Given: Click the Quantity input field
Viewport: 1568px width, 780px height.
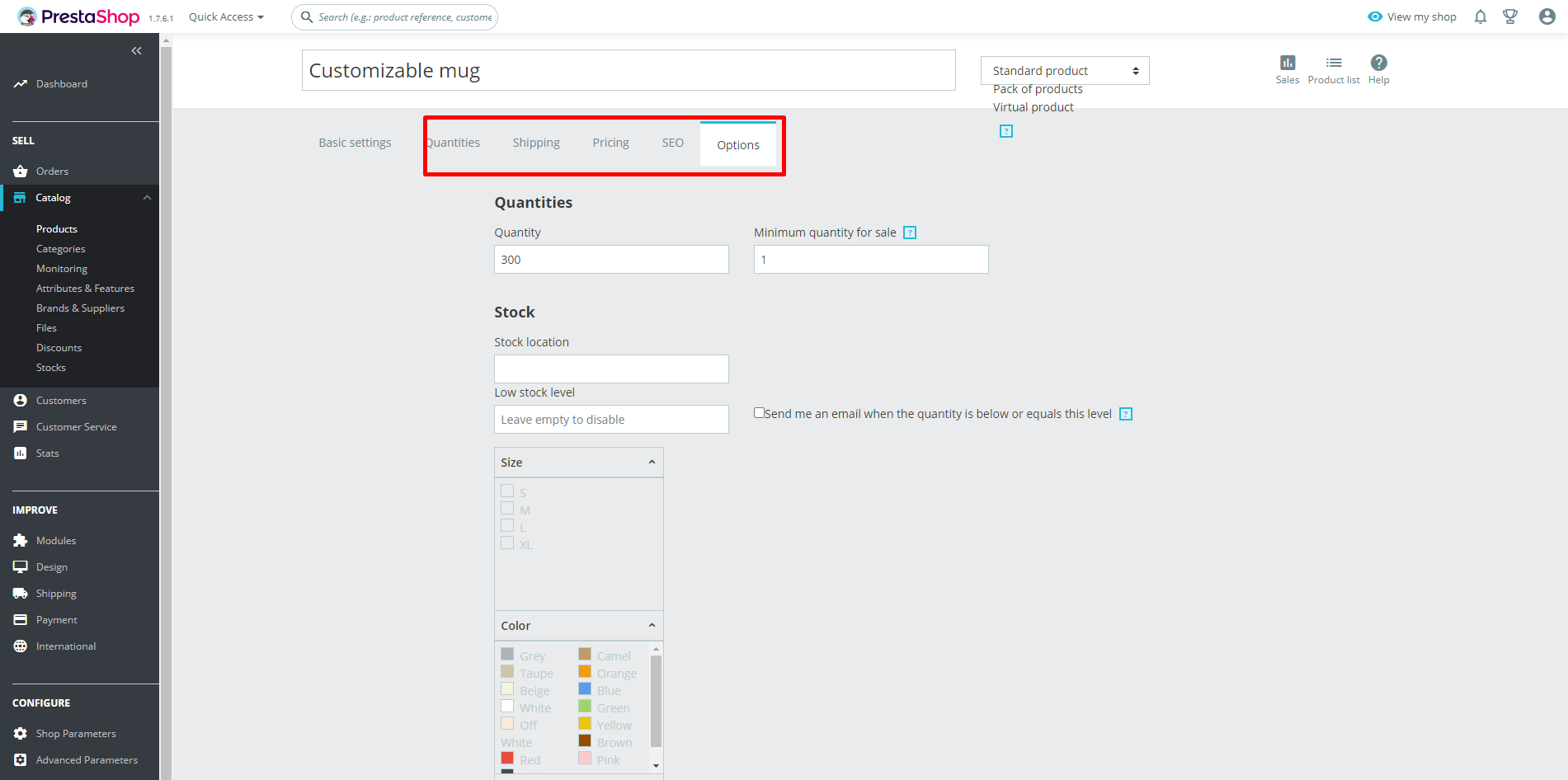Looking at the screenshot, I should 611,260.
